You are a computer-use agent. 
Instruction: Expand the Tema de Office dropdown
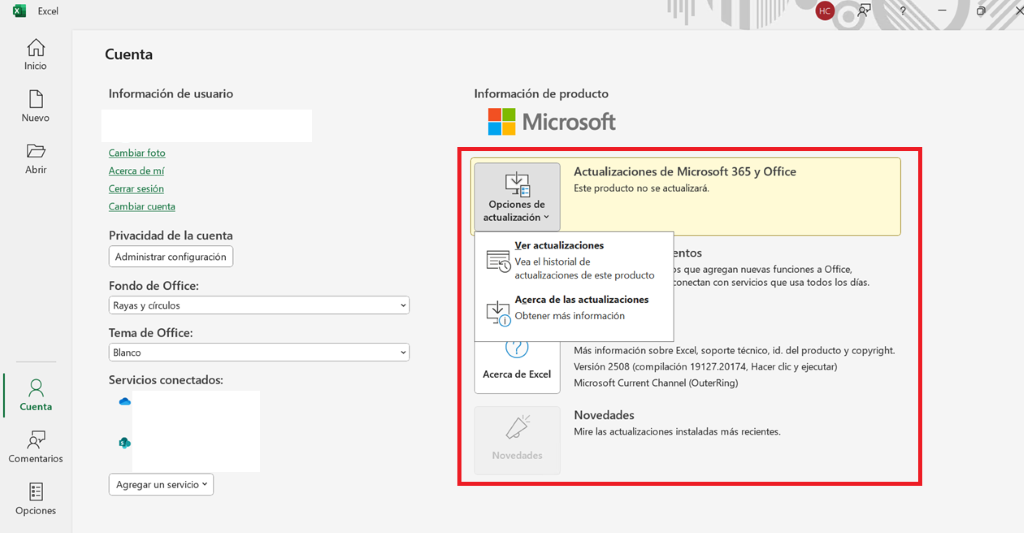point(259,352)
